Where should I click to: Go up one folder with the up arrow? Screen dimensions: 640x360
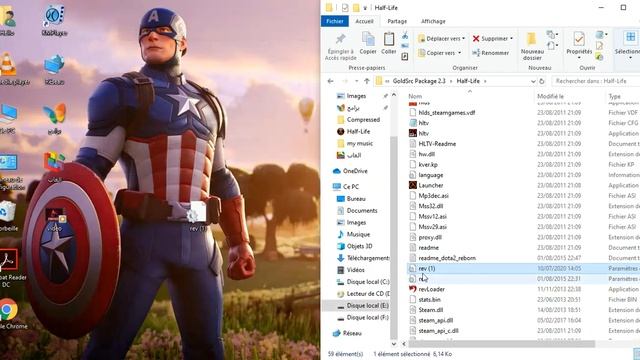pos(367,81)
